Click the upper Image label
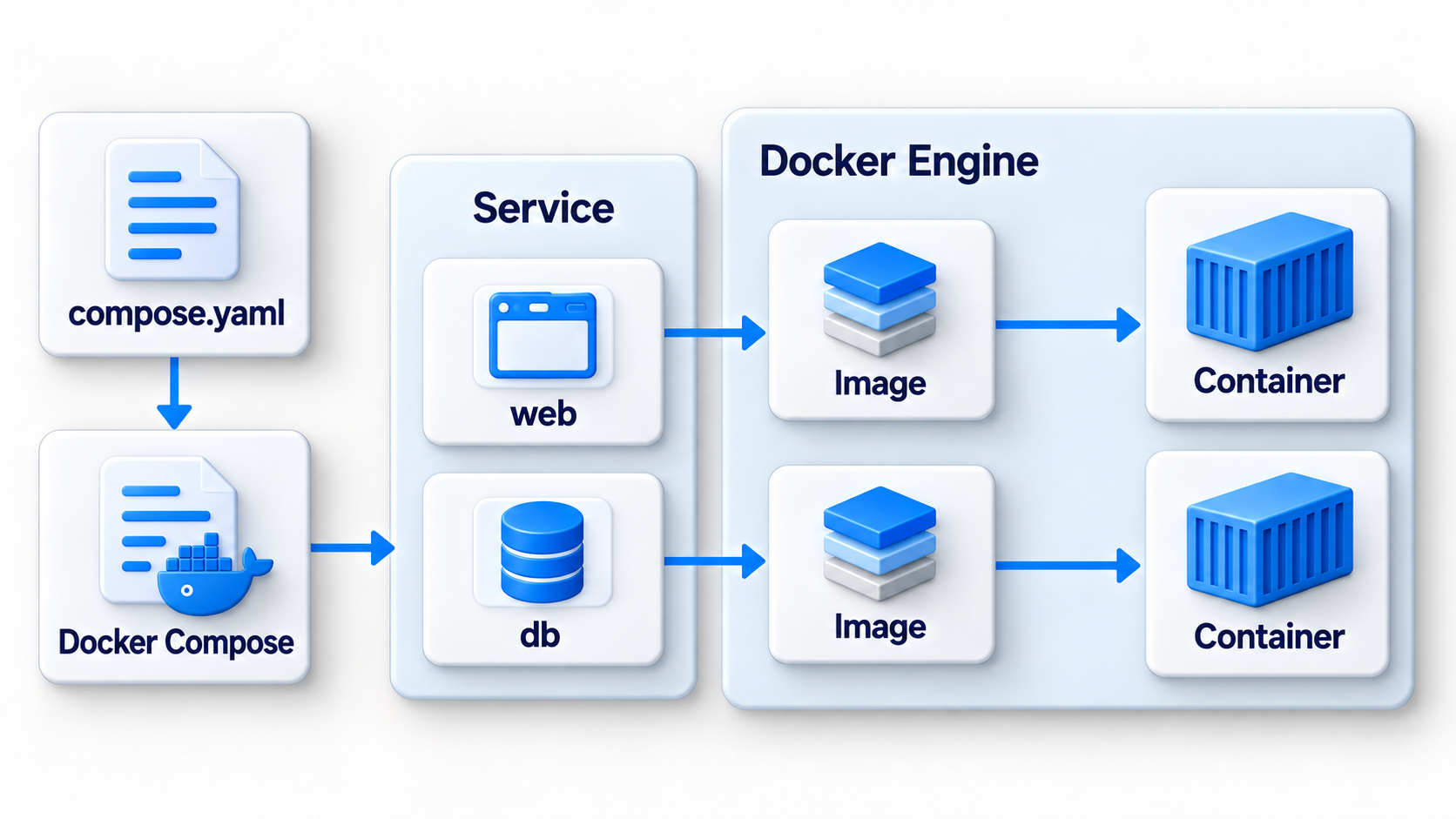Viewport: 1456px width, 819px height. (x=880, y=384)
